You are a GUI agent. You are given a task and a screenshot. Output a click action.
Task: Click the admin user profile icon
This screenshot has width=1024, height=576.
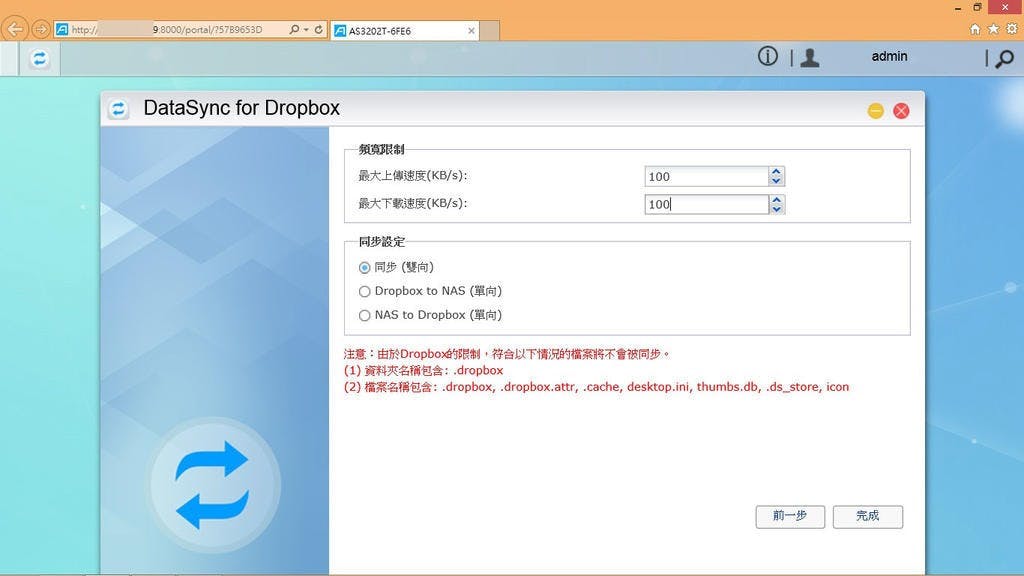[810, 58]
